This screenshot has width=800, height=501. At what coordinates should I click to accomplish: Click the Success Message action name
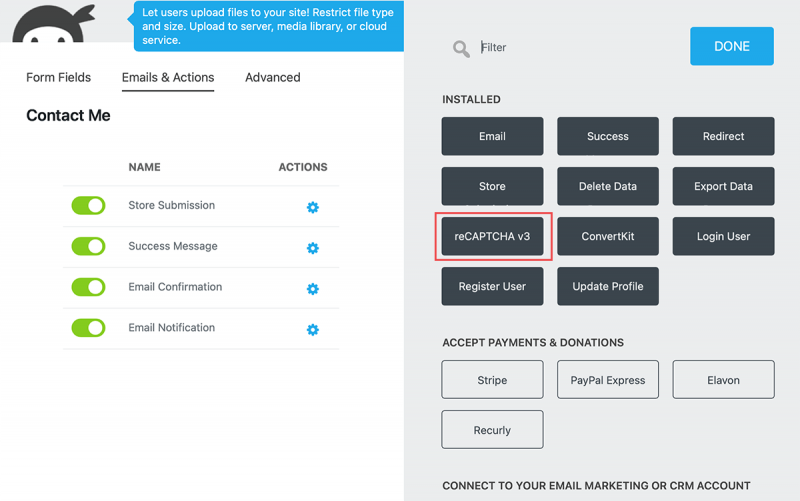click(x=173, y=246)
